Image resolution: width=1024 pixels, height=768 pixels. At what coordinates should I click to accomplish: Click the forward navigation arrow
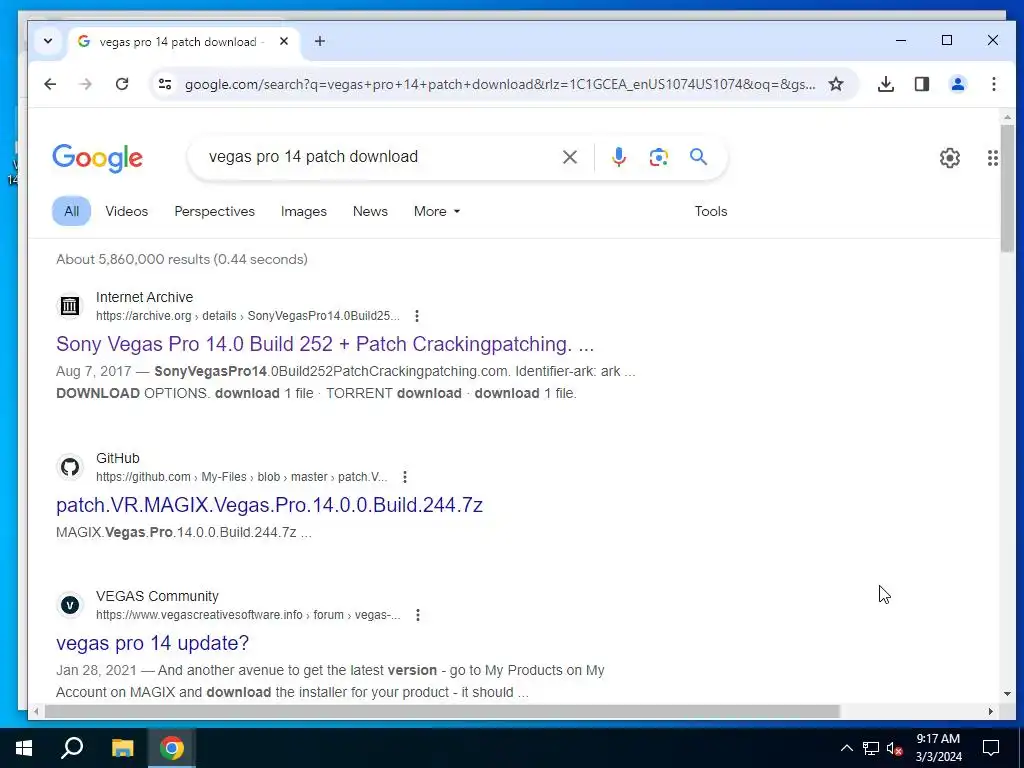86,84
